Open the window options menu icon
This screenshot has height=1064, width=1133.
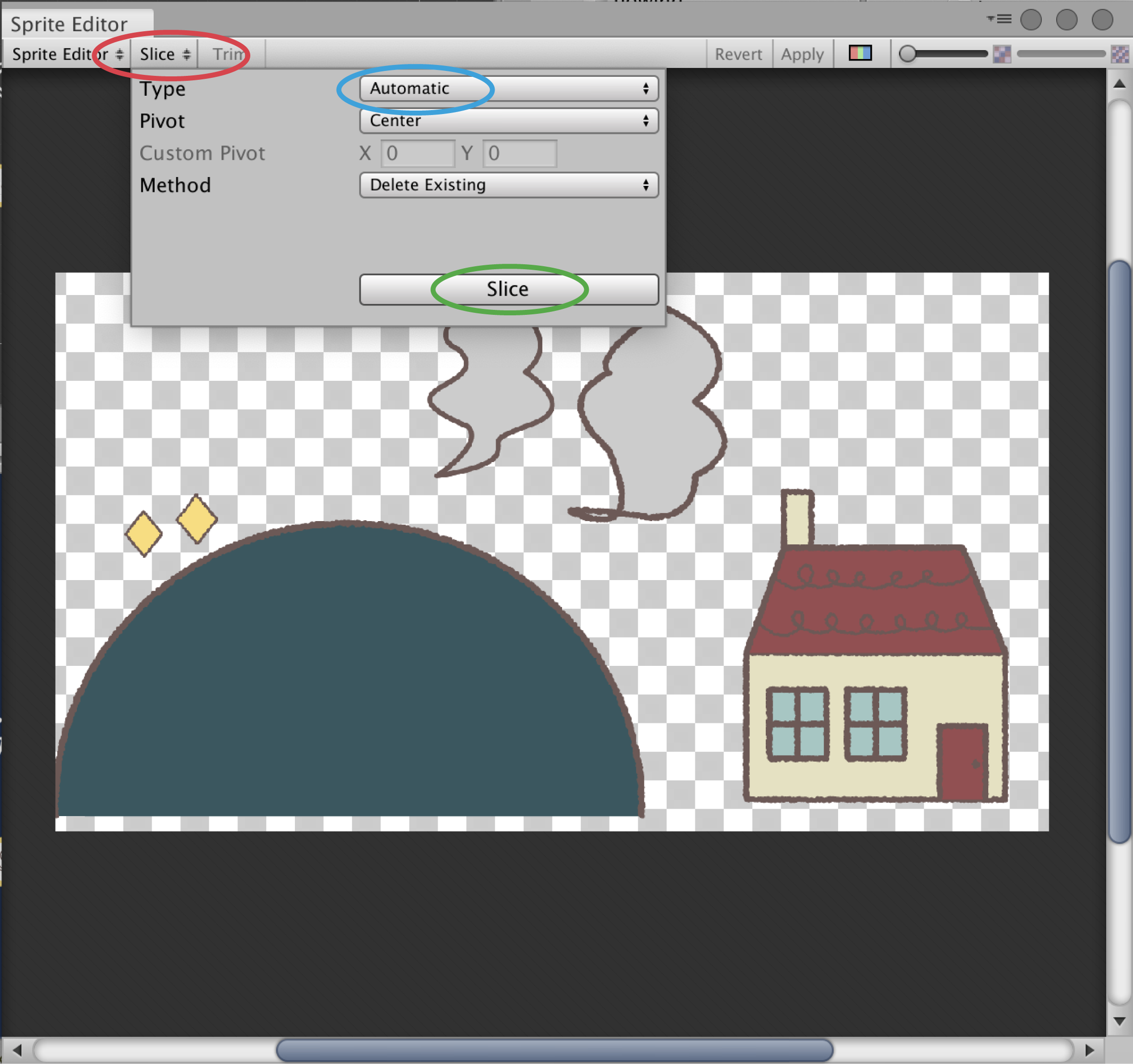(x=999, y=19)
